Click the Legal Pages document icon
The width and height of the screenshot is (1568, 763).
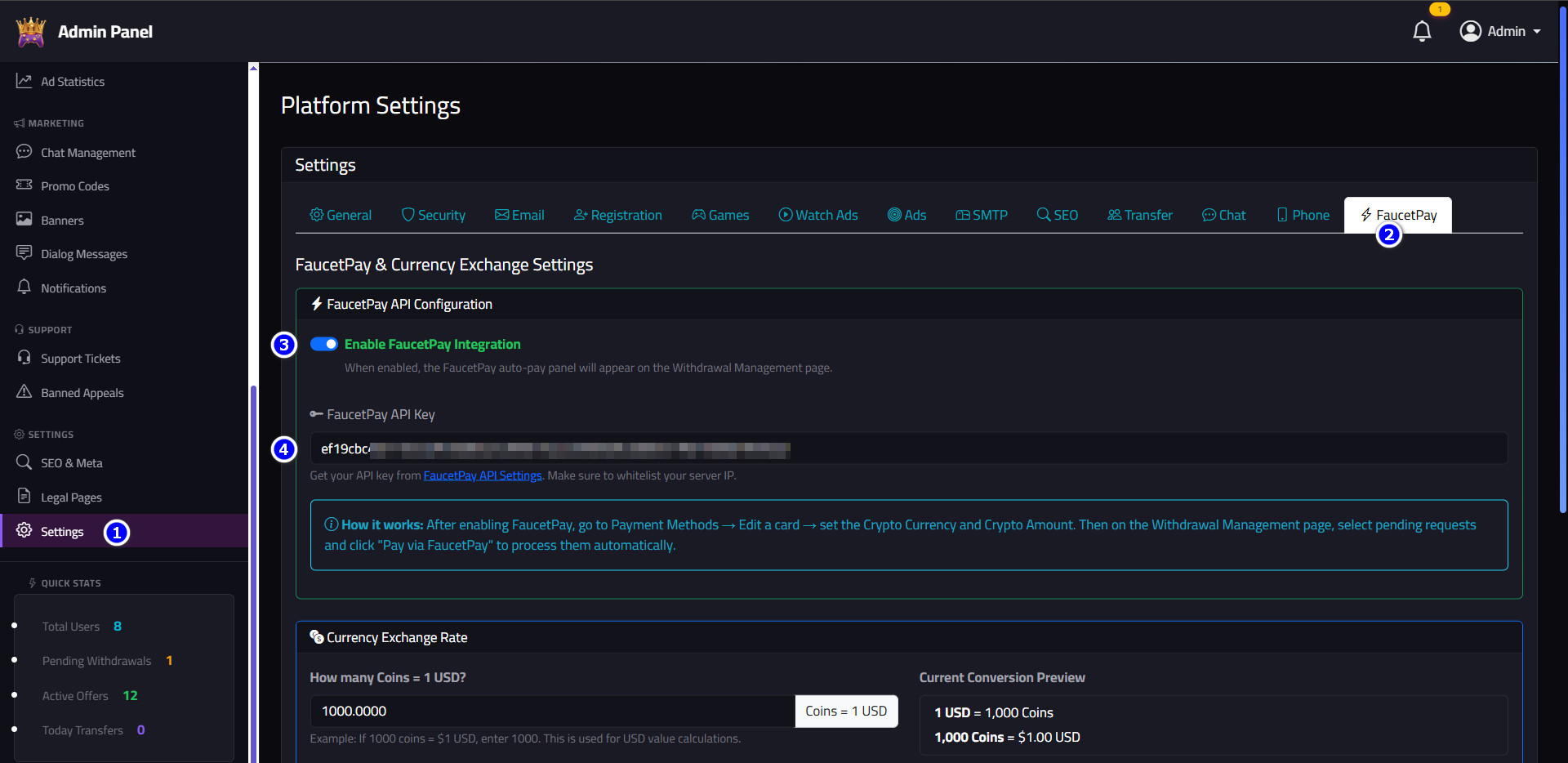point(24,497)
